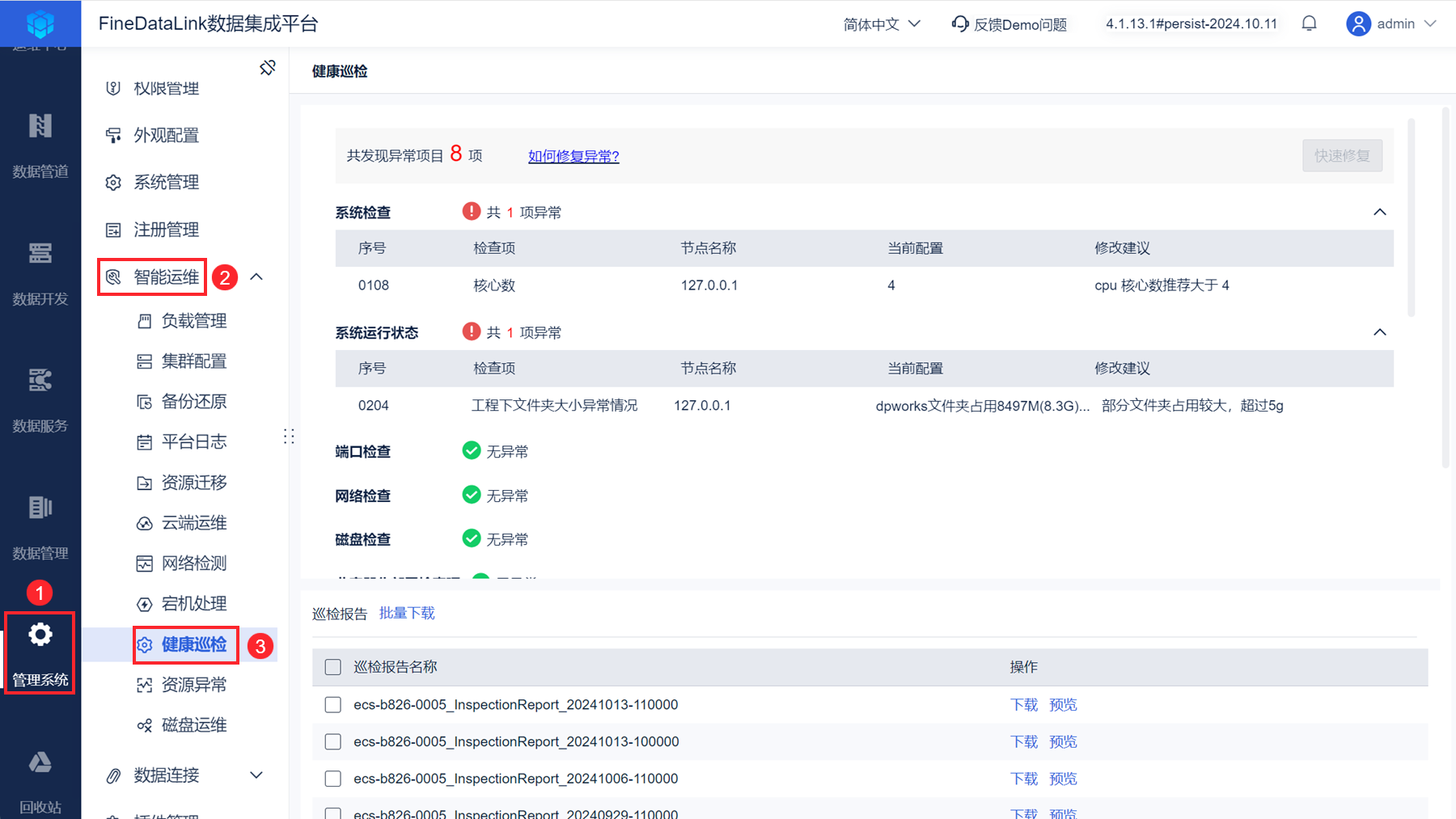Image resolution: width=1456 pixels, height=819 pixels.
Task: Click the 网络检测 icon
Action: click(145, 564)
